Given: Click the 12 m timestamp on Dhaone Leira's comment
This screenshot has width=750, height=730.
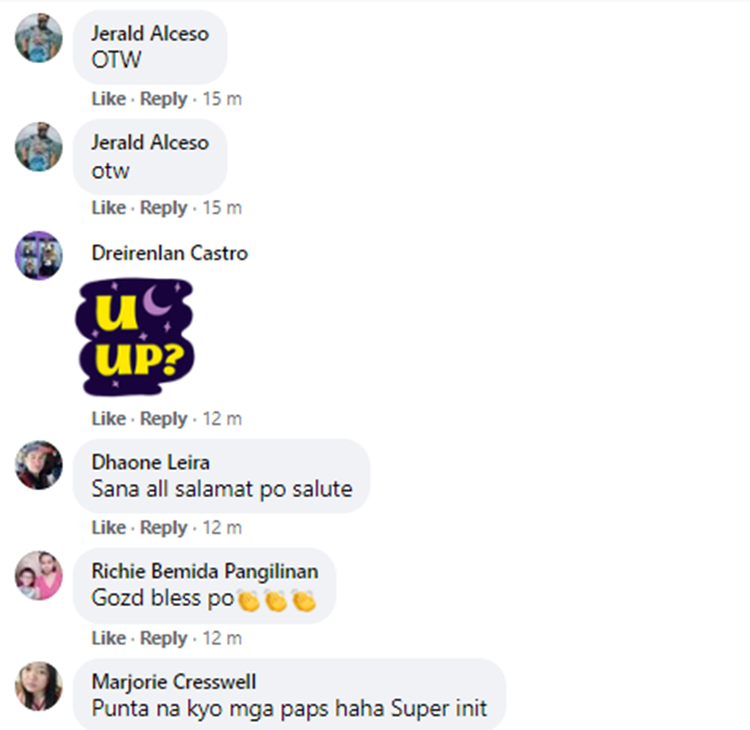Looking at the screenshot, I should point(222,528).
